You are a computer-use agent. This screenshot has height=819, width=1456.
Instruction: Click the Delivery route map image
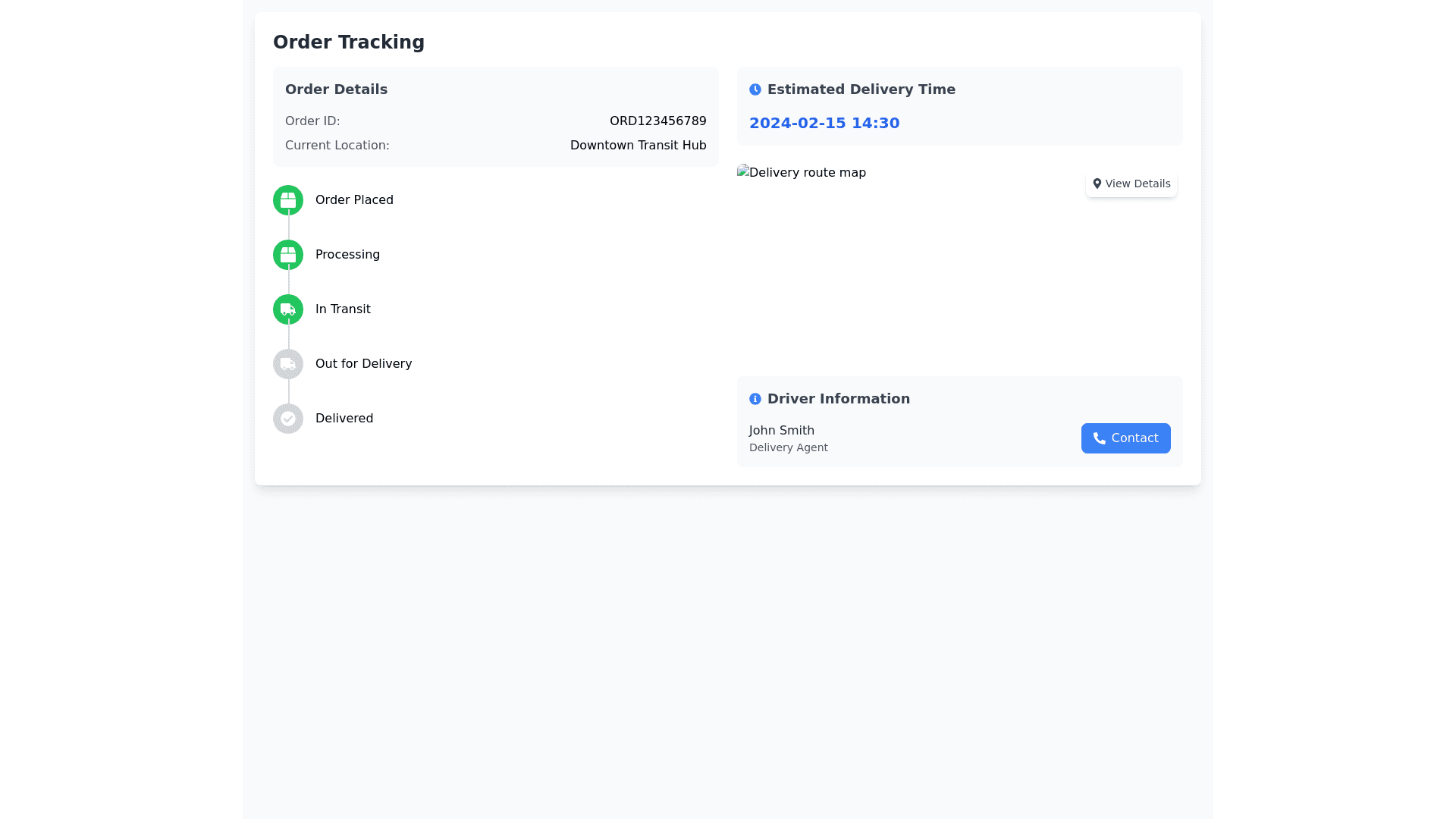[802, 173]
